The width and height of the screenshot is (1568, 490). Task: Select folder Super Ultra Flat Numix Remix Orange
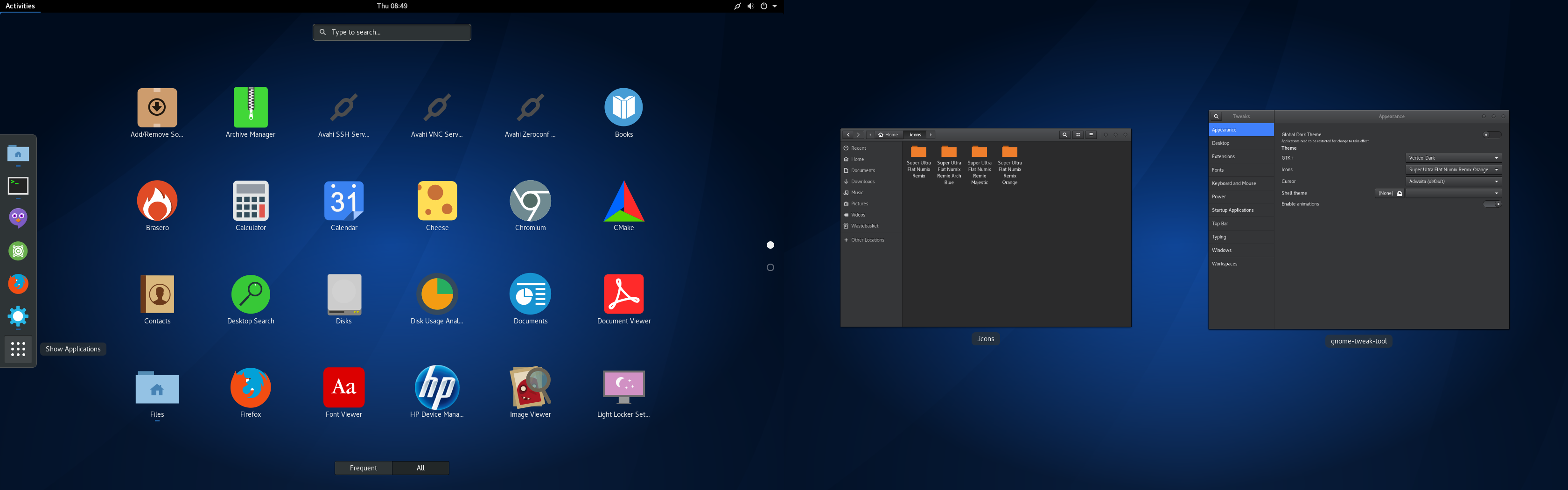coord(1010,165)
